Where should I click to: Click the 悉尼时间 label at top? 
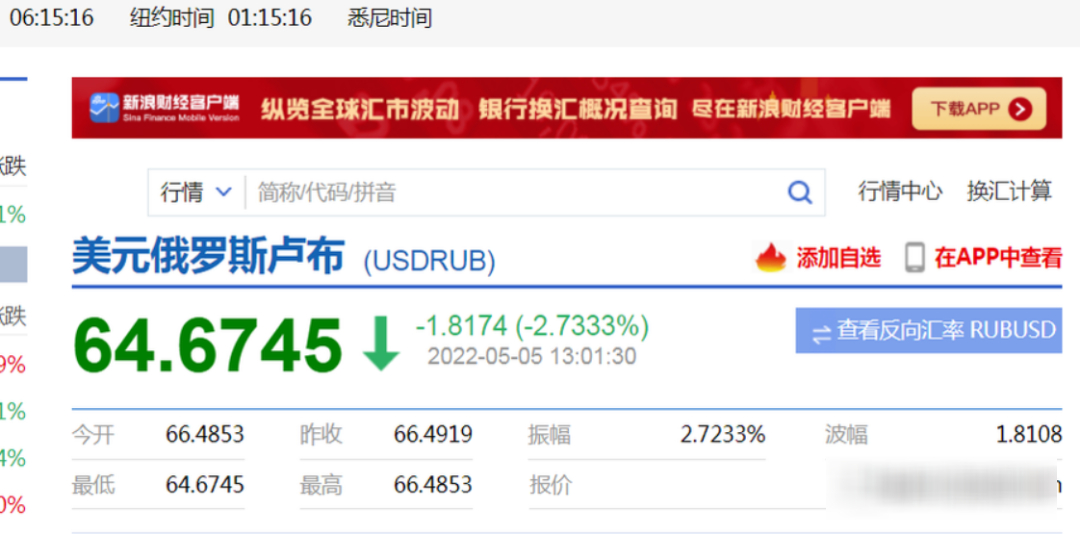click(x=390, y=18)
